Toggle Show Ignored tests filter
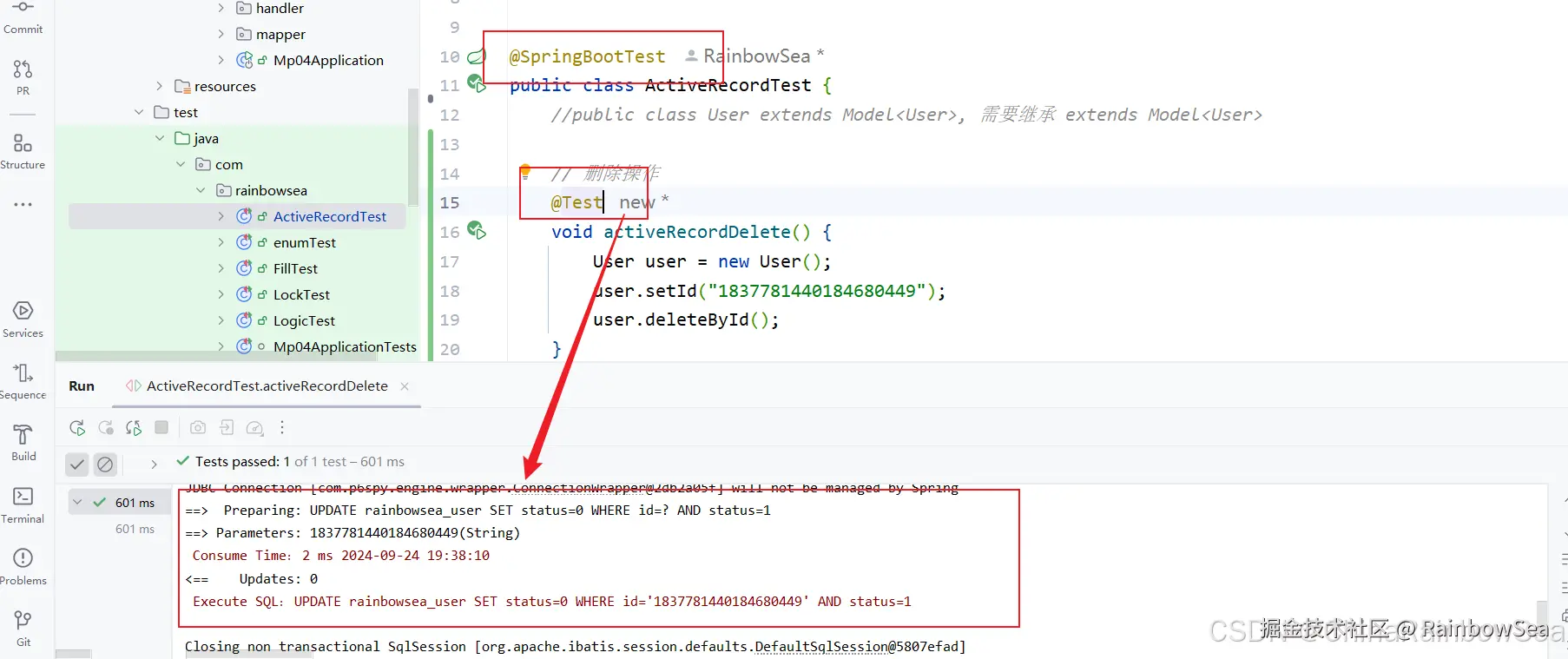Image resolution: width=1568 pixels, height=659 pixels. click(105, 465)
